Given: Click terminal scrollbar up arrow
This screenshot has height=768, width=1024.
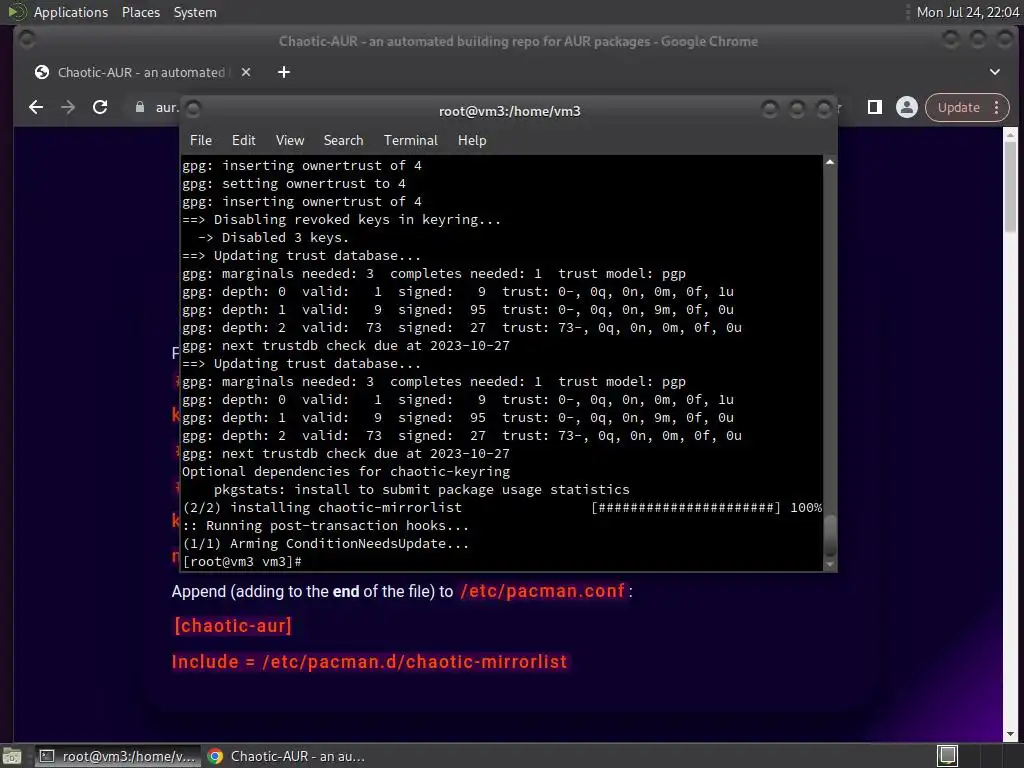Looking at the screenshot, I should point(830,162).
